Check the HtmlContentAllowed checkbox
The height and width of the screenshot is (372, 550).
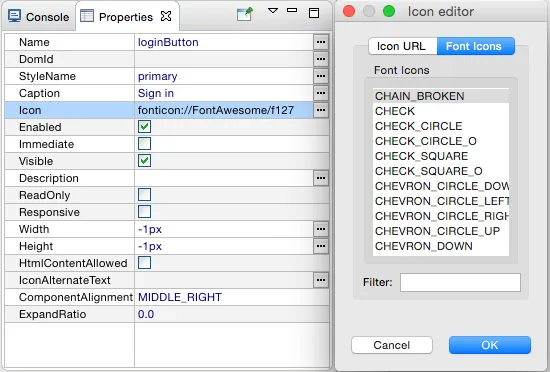[x=145, y=263]
